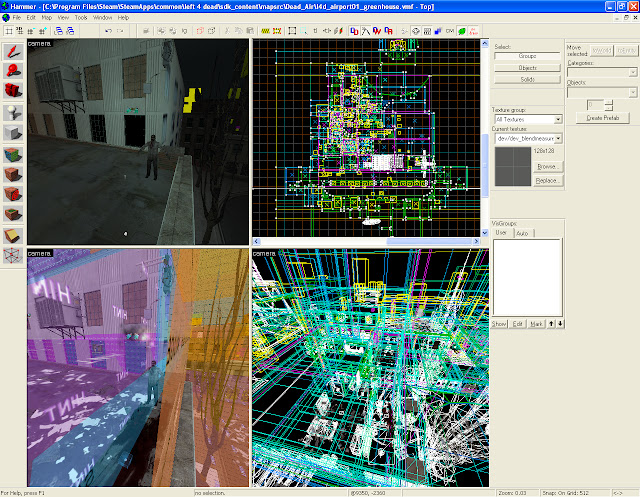
Task: Open the Texture group dropdown
Action: tap(558, 120)
